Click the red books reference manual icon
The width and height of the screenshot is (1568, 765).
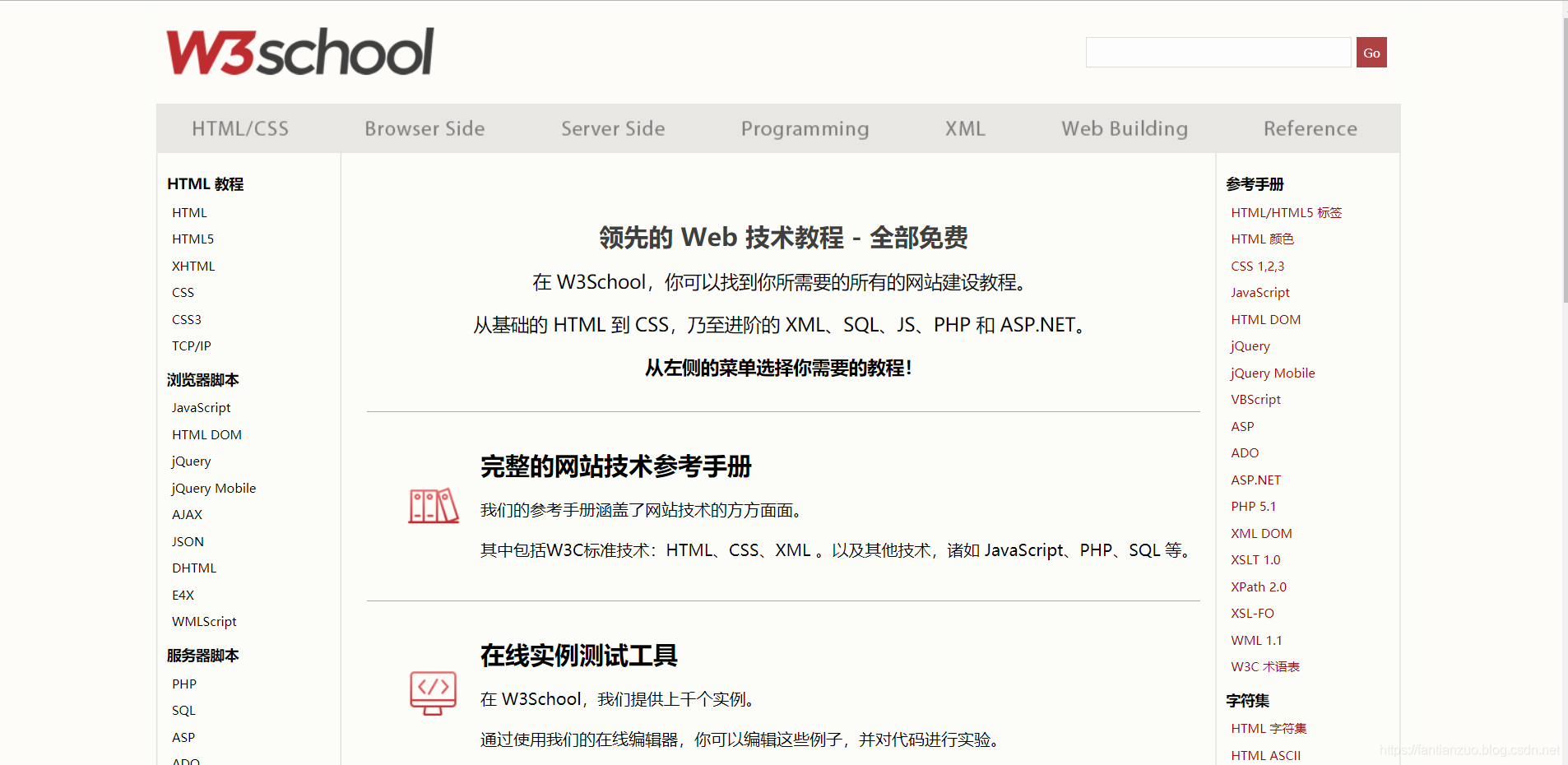pyautogui.click(x=434, y=506)
